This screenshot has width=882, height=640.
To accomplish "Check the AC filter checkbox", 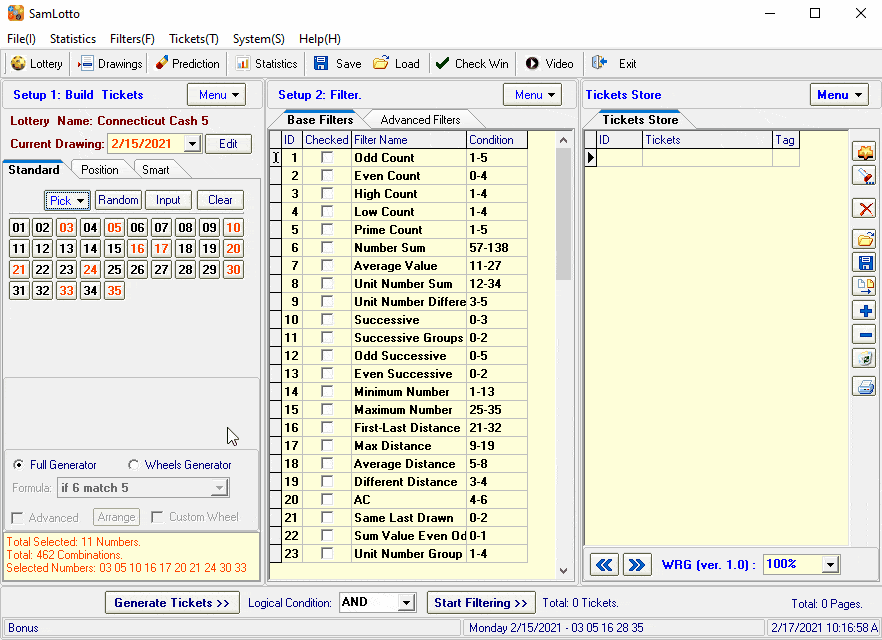I will point(327,499).
